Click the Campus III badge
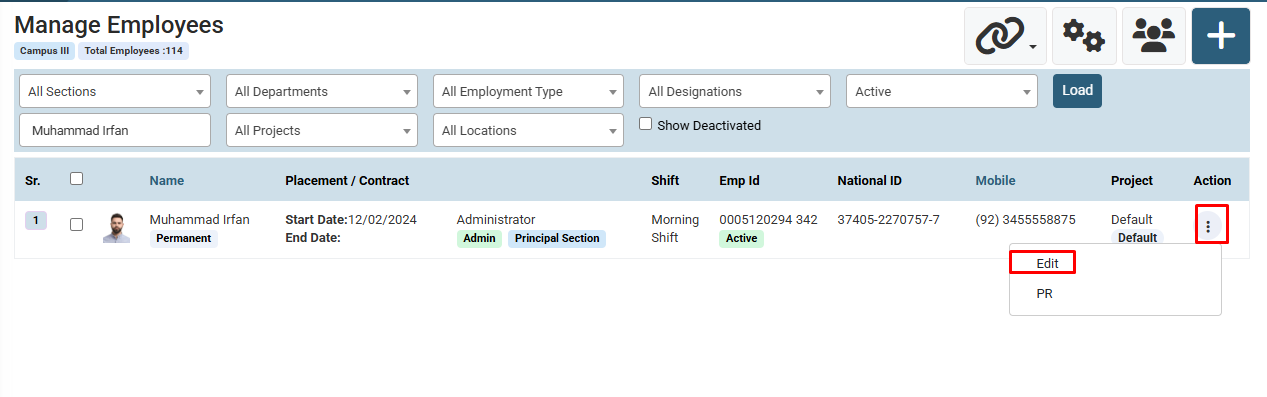The width and height of the screenshot is (1267, 397). coord(45,50)
